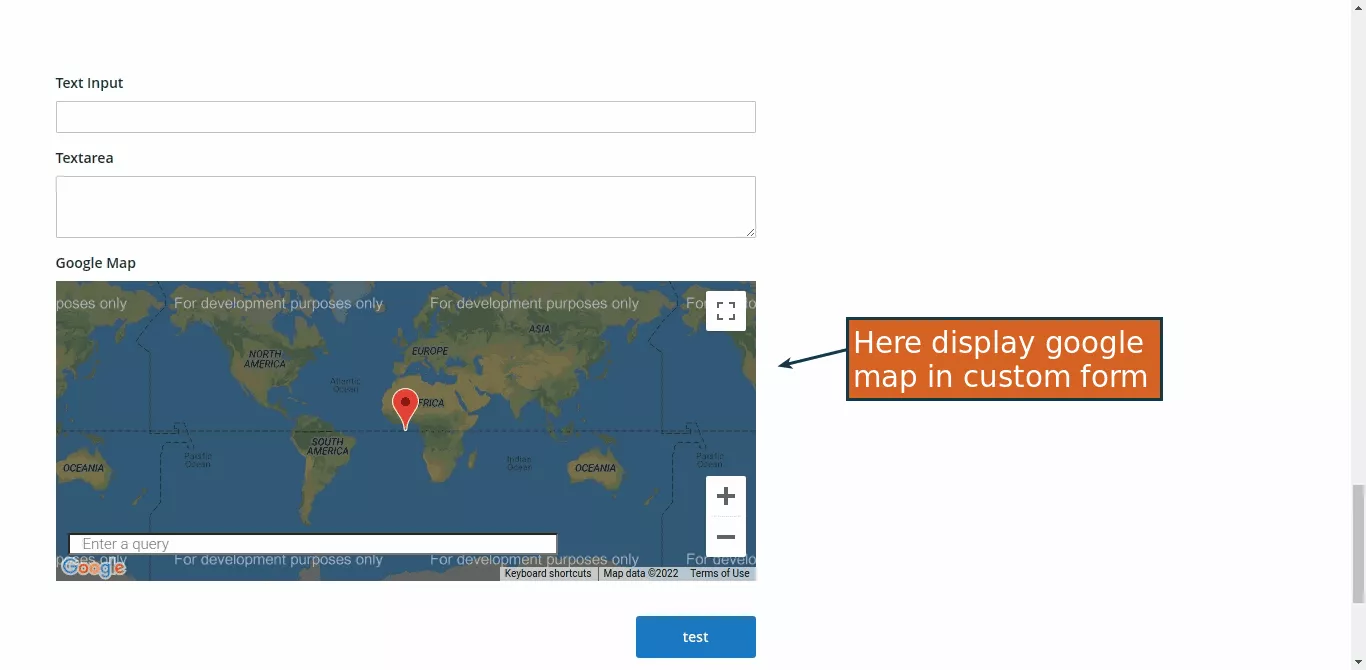This screenshot has width=1366, height=670.
Task: Click the map's Enter a query search box
Action: click(313, 544)
